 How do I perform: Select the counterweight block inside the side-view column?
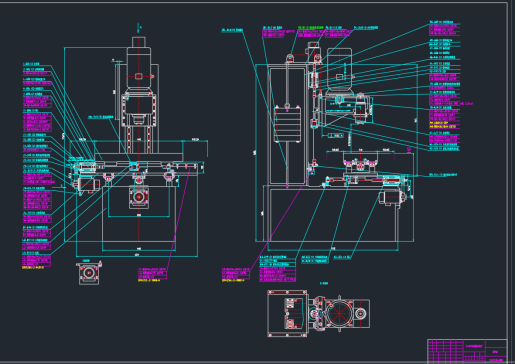(287, 124)
